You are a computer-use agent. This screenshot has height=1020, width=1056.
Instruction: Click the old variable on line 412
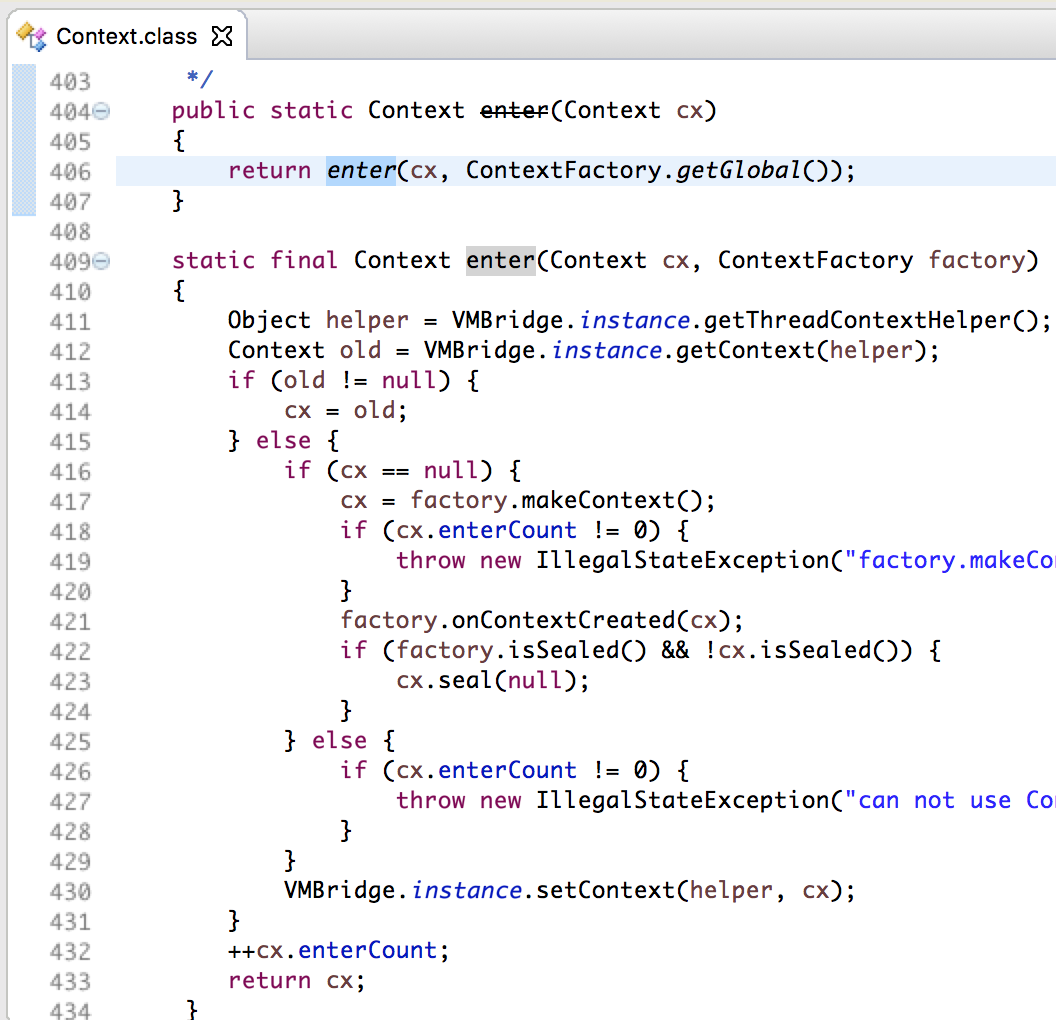(360, 351)
